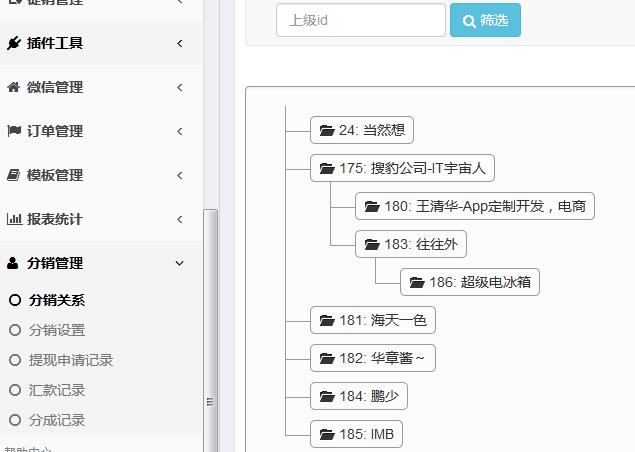Viewport: 635px width, 452px height.
Task: Click the plug icon beside 插件工具
Action: click(13, 43)
